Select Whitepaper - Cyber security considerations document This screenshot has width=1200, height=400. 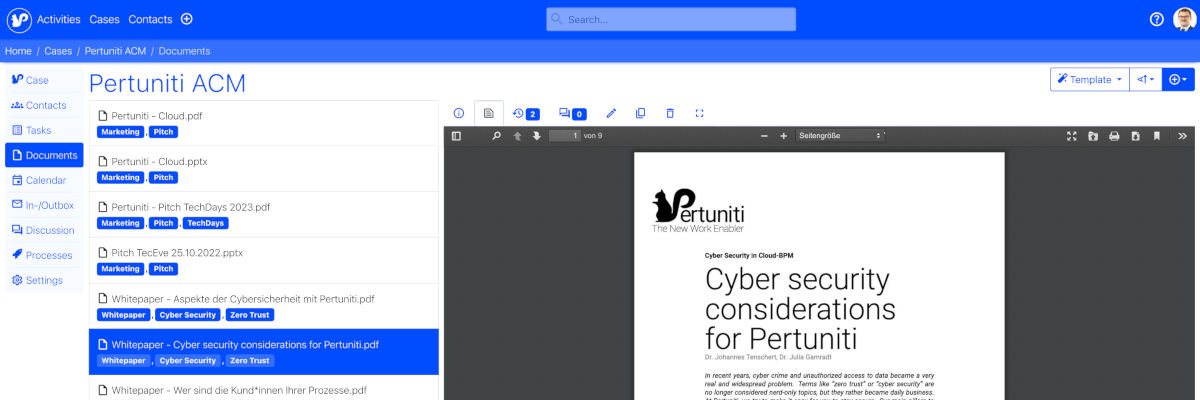tap(264, 352)
